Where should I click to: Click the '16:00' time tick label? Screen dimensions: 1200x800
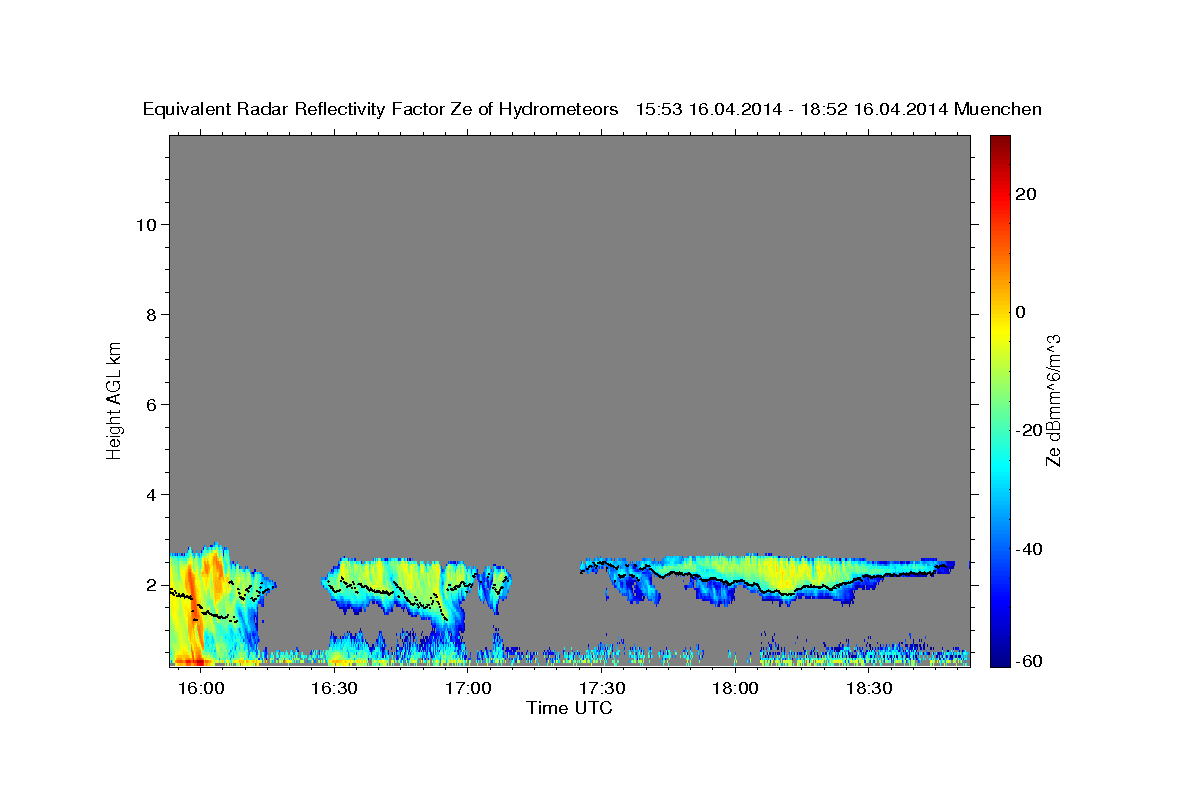pos(201,688)
